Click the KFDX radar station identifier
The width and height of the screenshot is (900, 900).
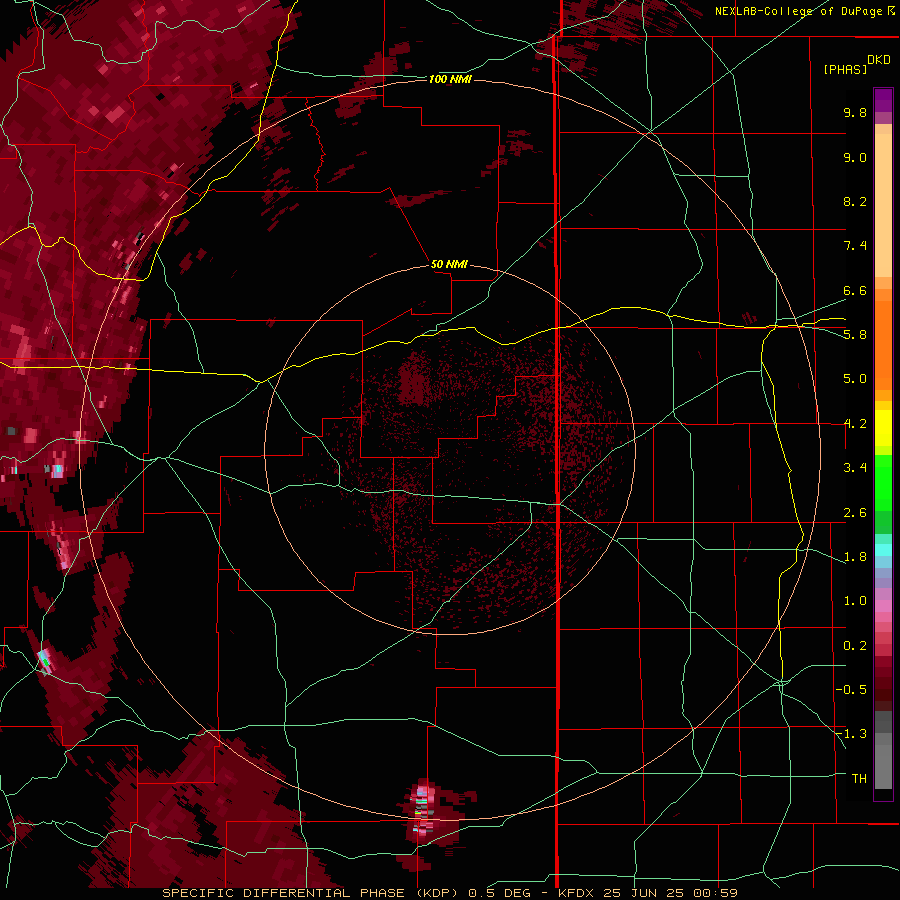point(576,893)
